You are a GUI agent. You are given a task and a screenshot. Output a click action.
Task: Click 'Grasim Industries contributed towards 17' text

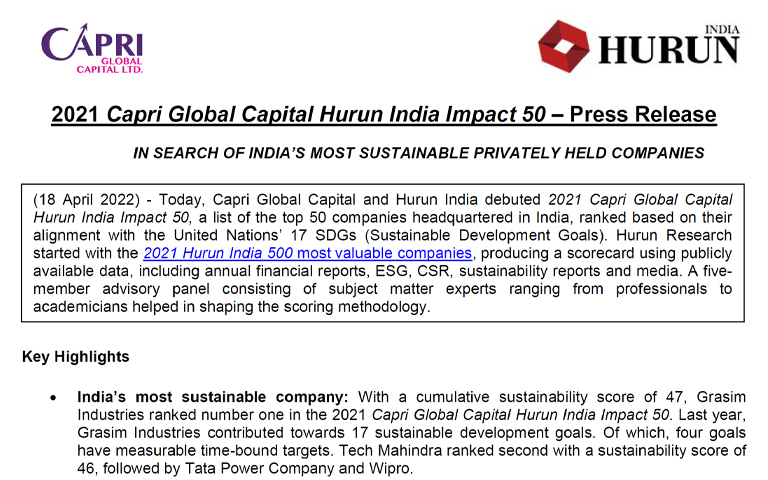tap(222, 433)
